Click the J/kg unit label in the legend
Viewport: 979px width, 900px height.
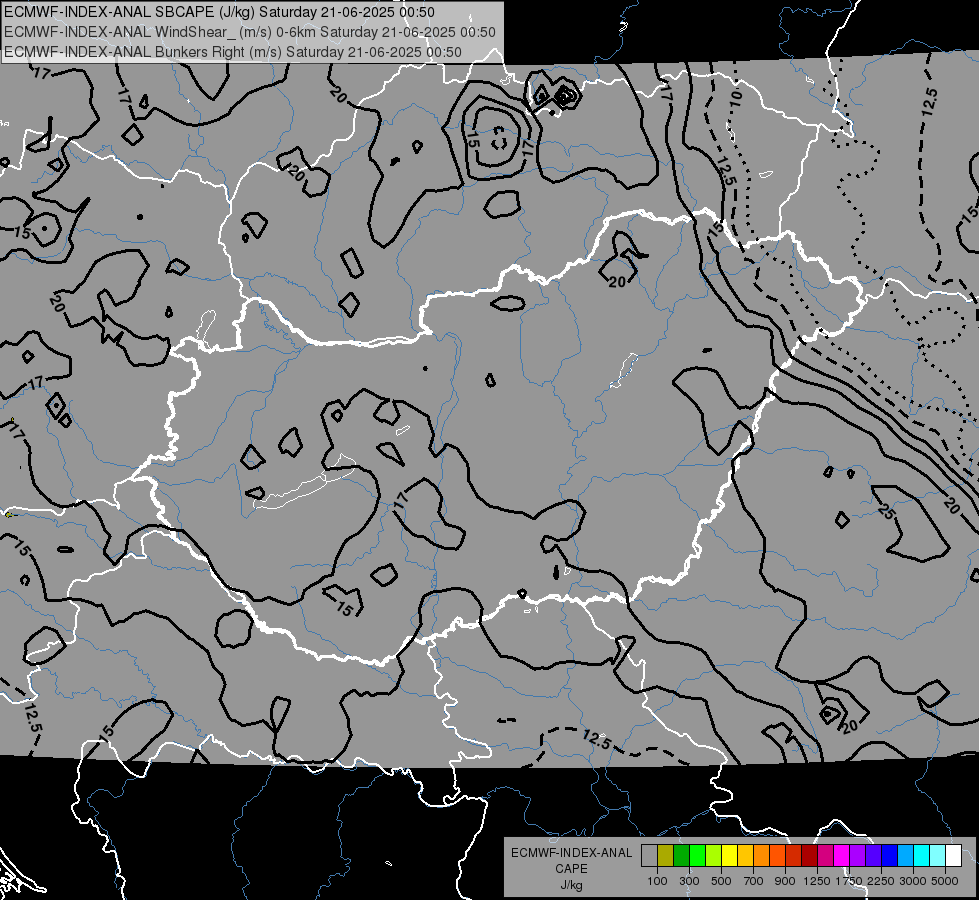pyautogui.click(x=571, y=884)
